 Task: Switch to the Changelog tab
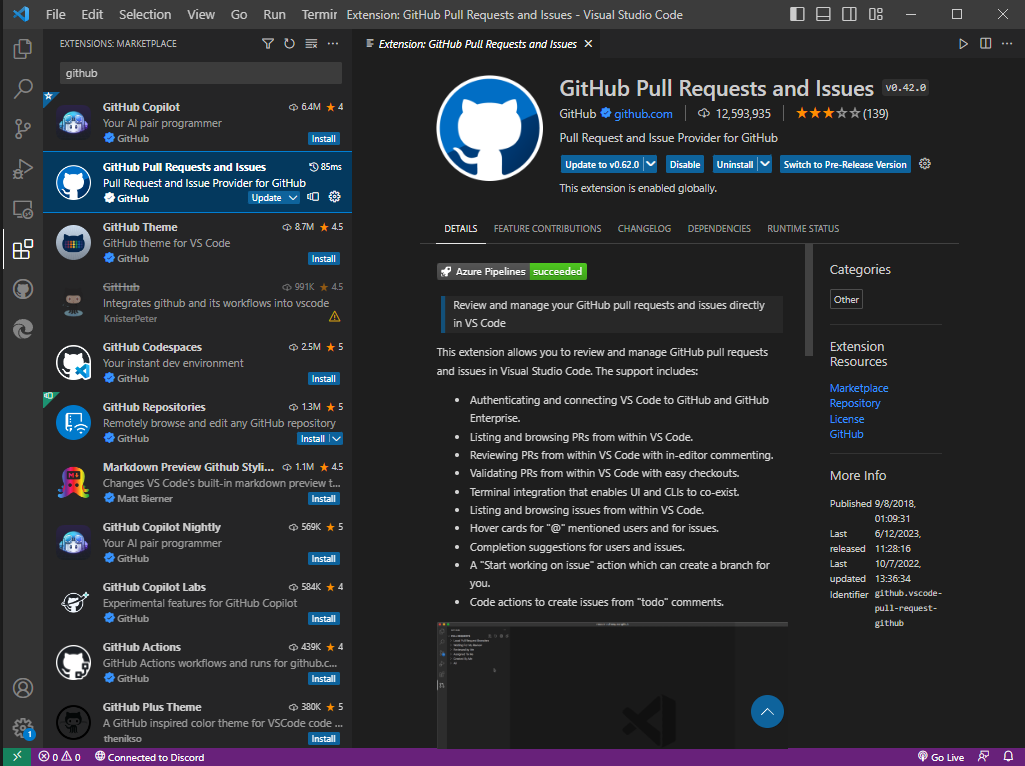pos(645,229)
